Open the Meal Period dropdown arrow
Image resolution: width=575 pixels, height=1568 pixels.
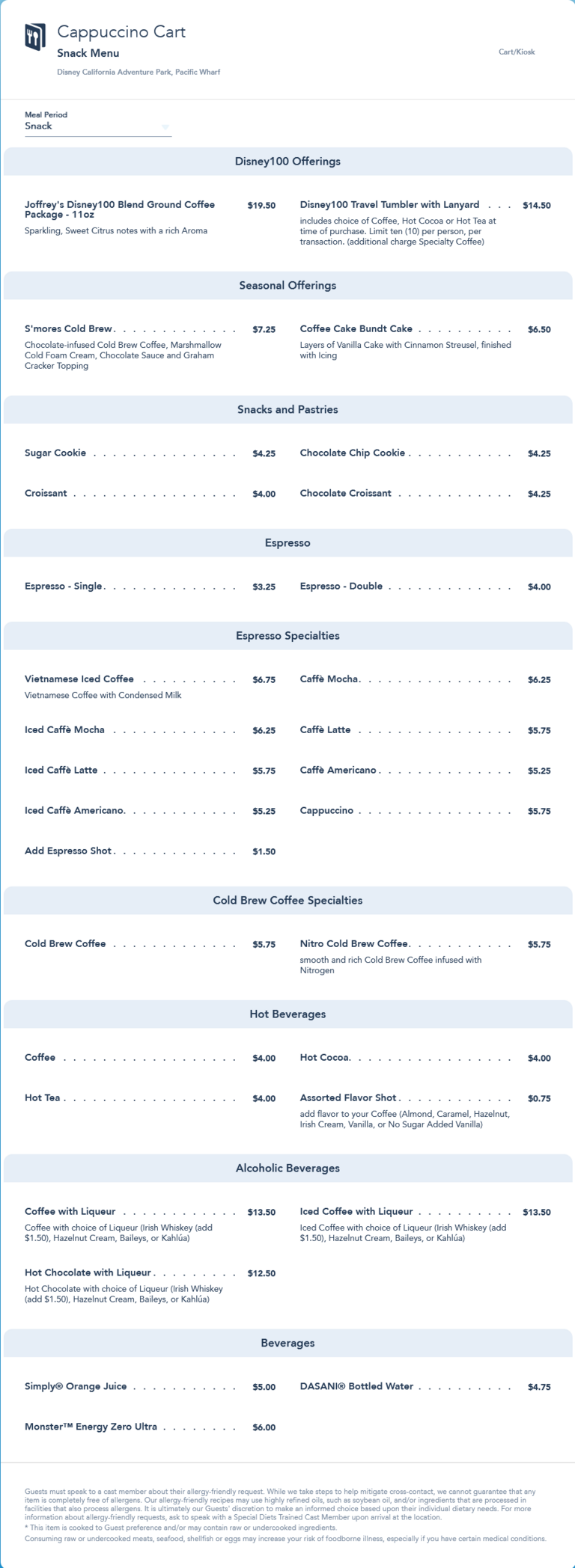click(165, 127)
